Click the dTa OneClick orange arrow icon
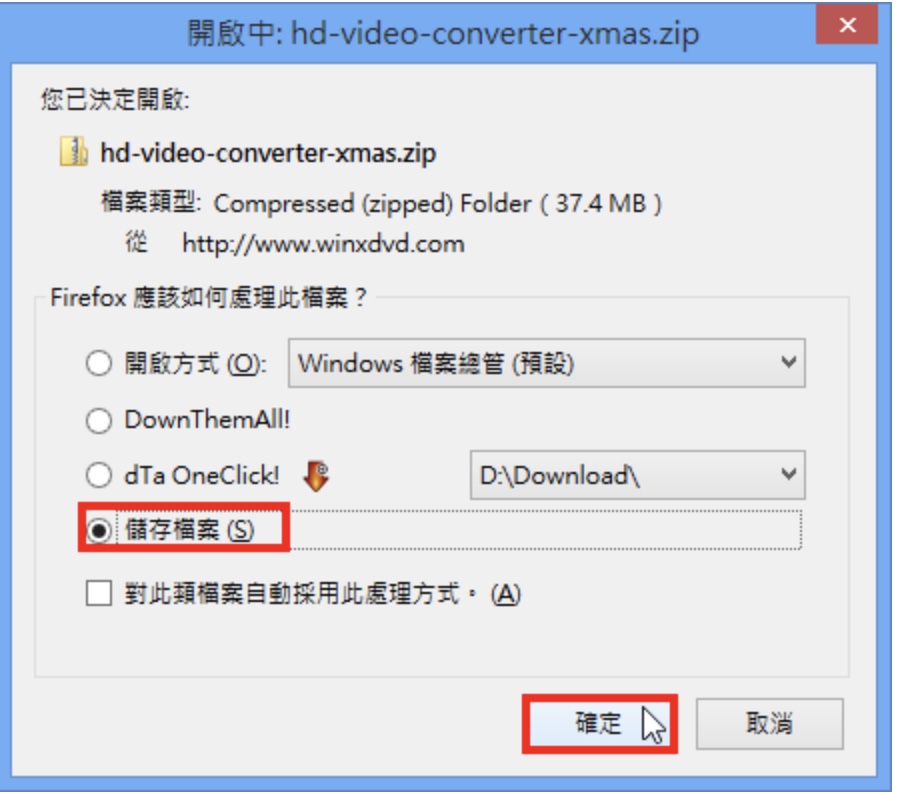 pyautogui.click(x=316, y=476)
